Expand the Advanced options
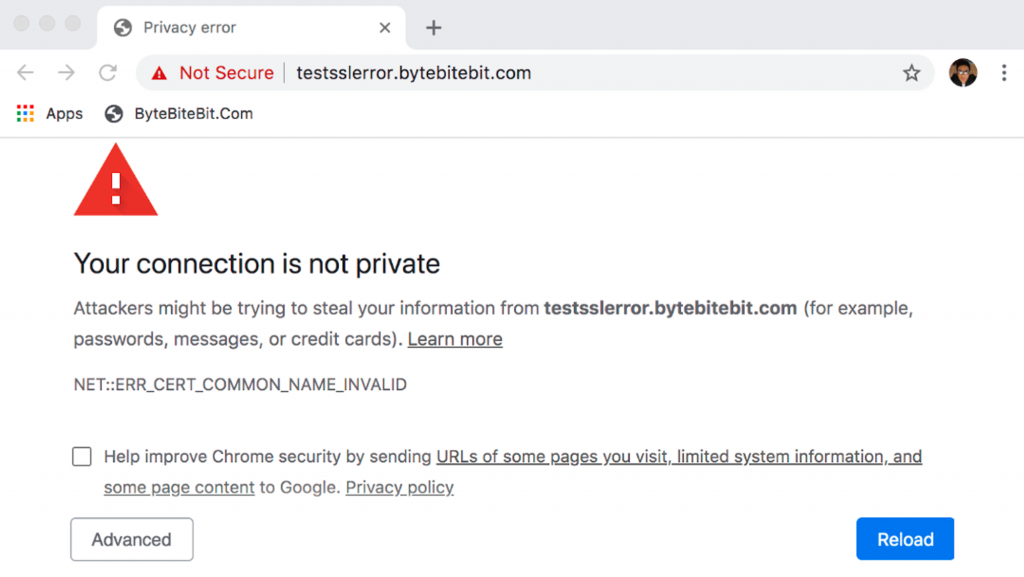 tap(132, 539)
